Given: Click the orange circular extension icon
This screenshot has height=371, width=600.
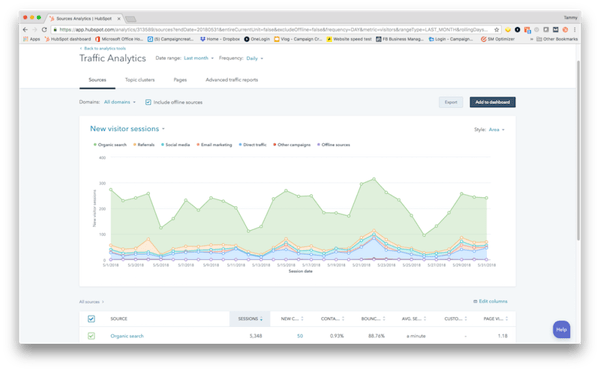Looking at the screenshot, I should point(565,29).
